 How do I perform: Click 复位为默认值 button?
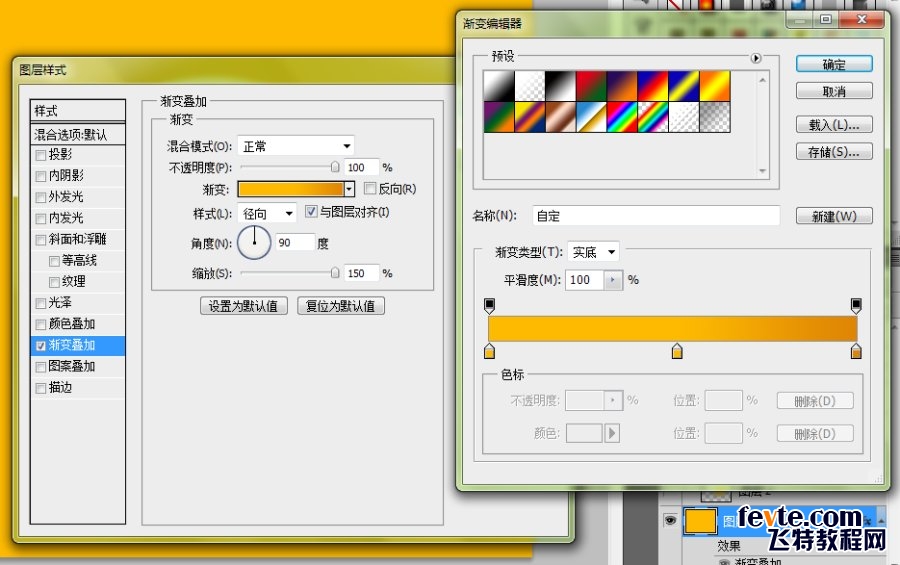pos(341,306)
